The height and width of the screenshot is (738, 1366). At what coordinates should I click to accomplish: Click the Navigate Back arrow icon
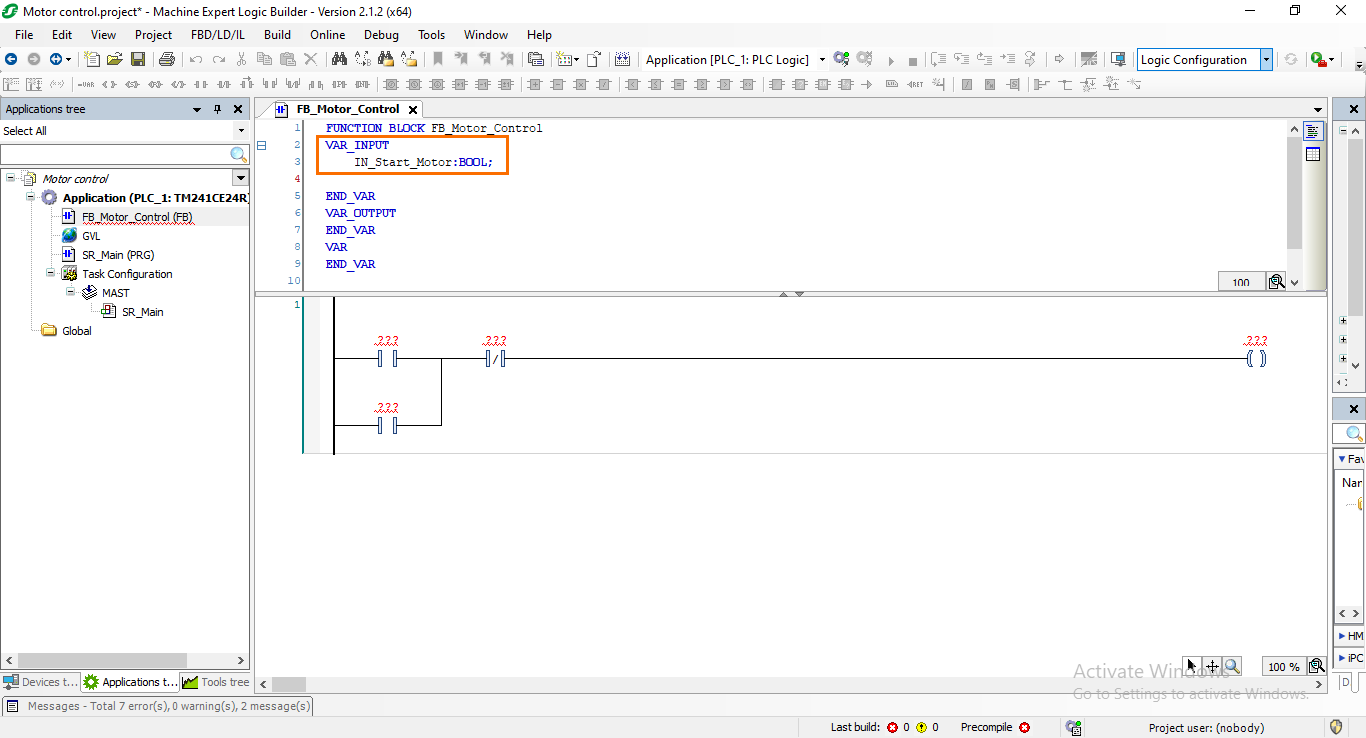pyautogui.click(x=12, y=60)
